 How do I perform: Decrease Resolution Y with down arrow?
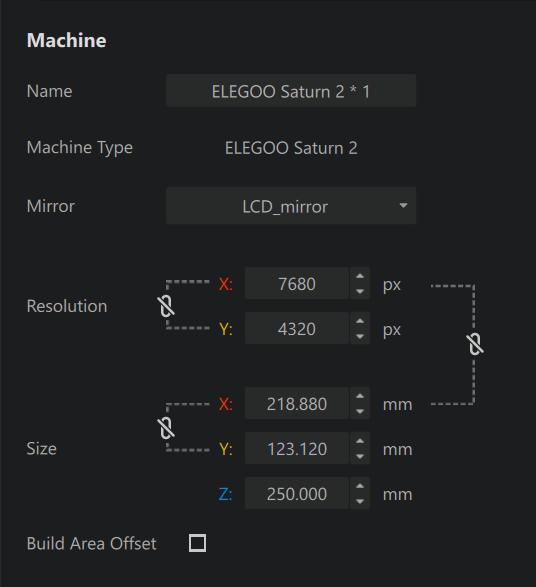(x=360, y=336)
